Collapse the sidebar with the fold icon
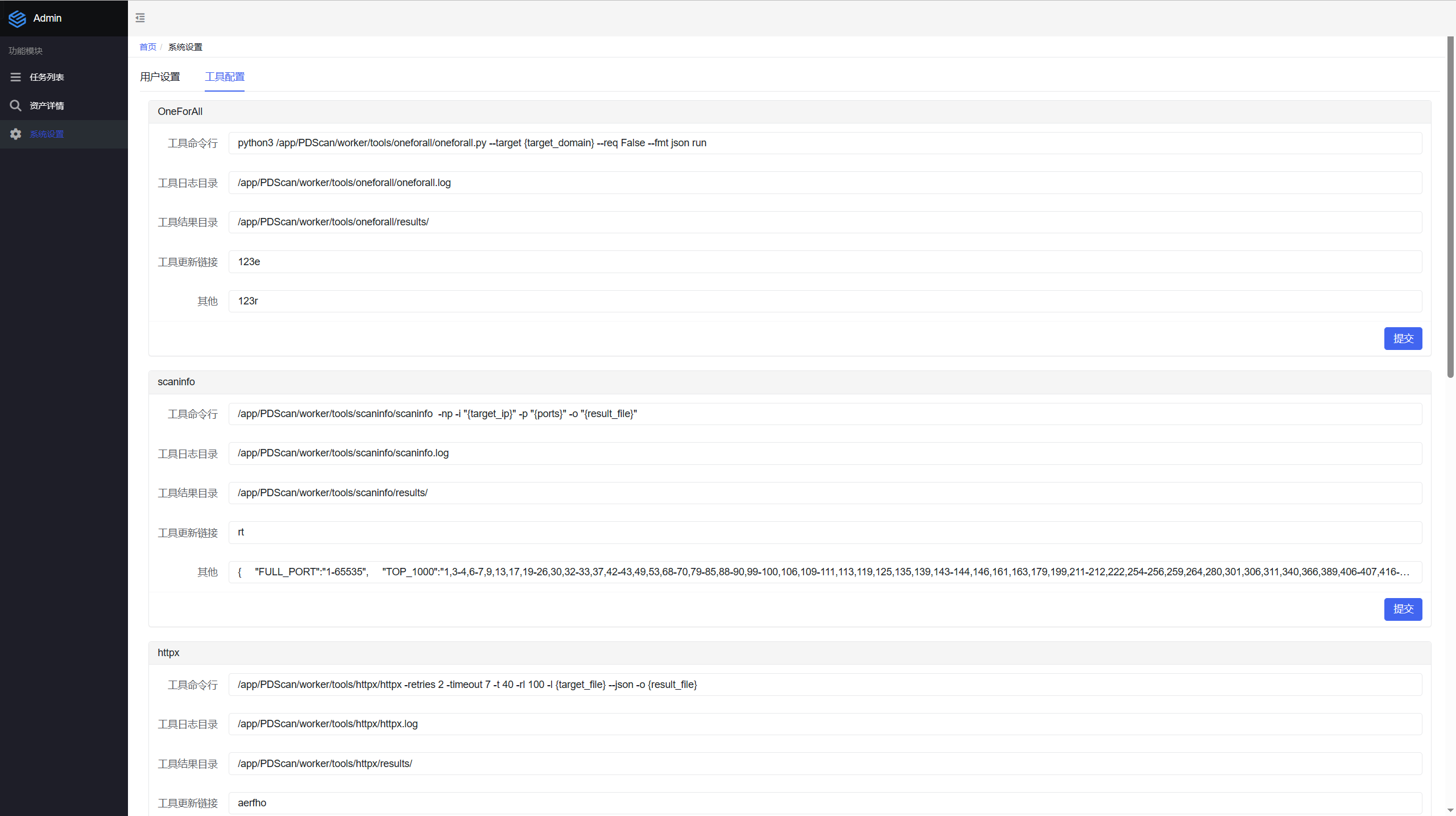Screen dimensions: 1456x816 pyautogui.click(x=140, y=18)
